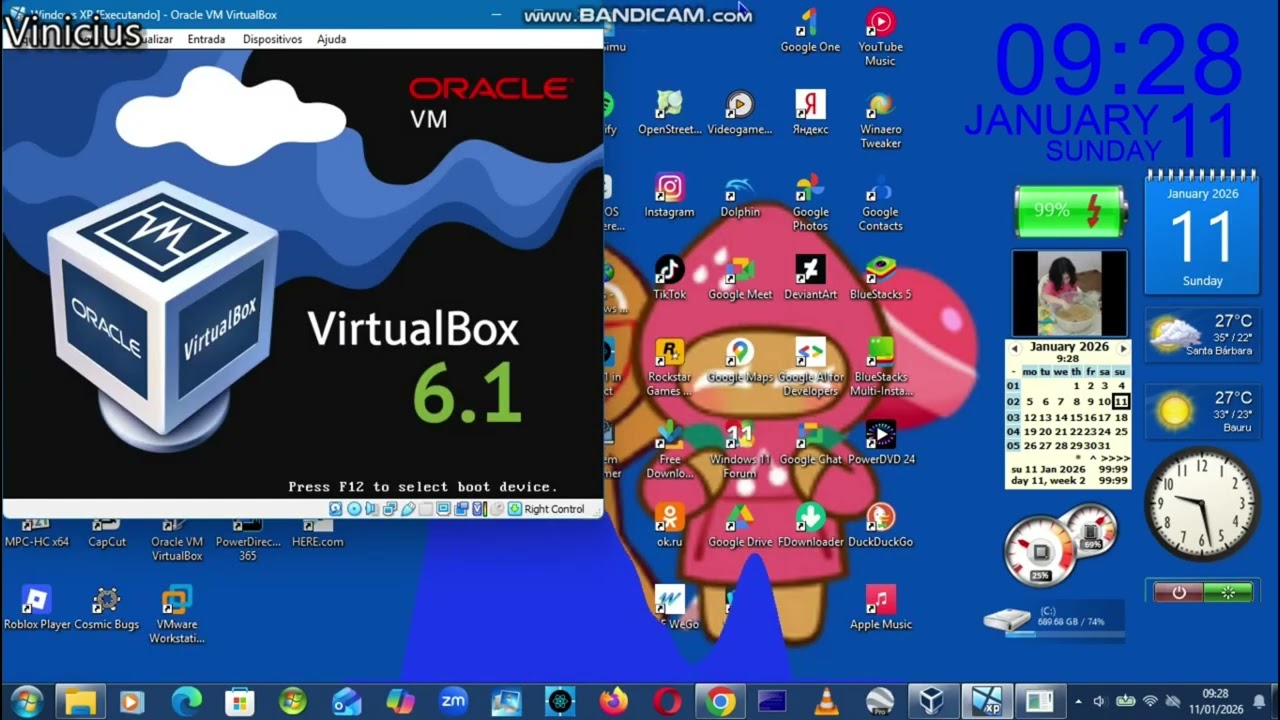Open Google One desktop shortcut
Image resolution: width=1280 pixels, height=720 pixels.
810,31
